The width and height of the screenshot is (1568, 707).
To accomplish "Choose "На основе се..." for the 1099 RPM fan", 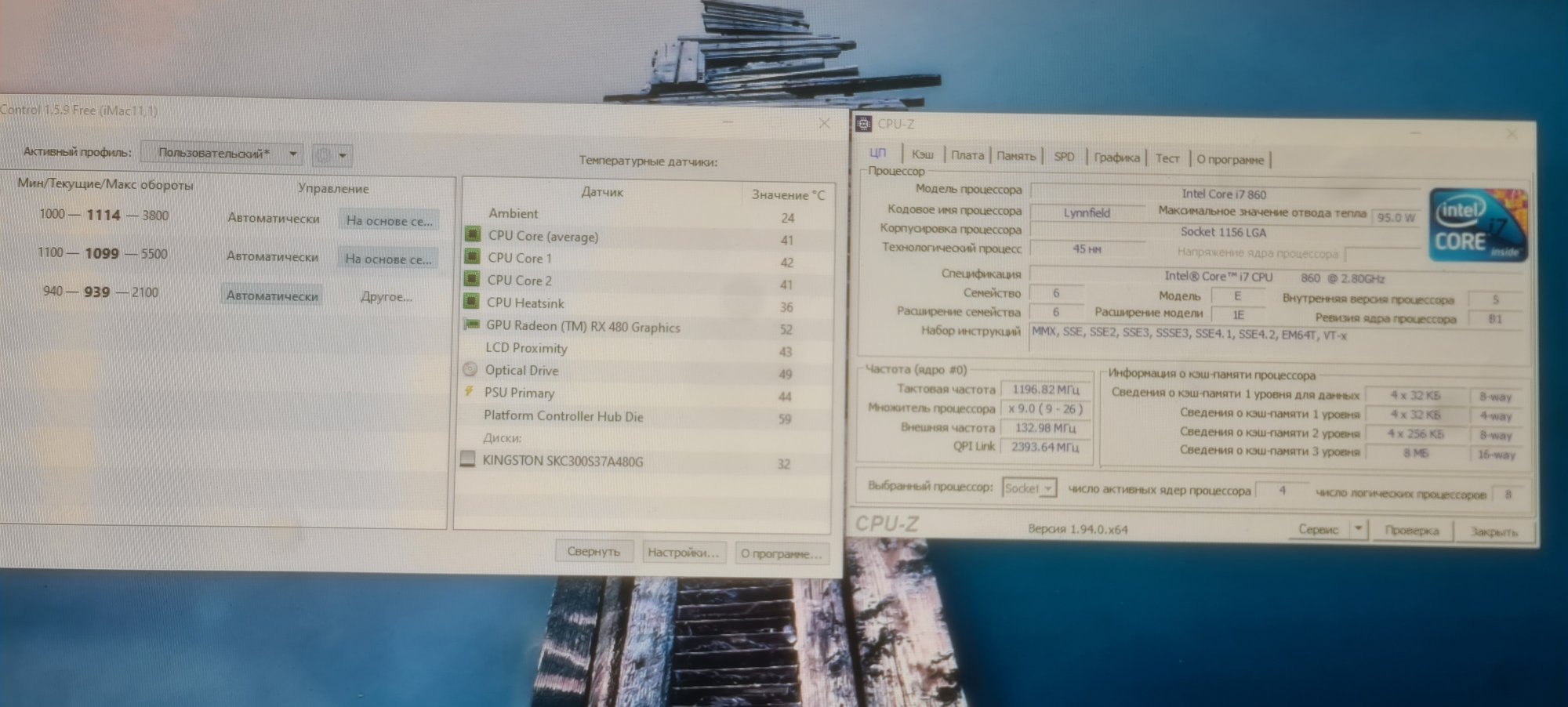I will click(x=388, y=259).
